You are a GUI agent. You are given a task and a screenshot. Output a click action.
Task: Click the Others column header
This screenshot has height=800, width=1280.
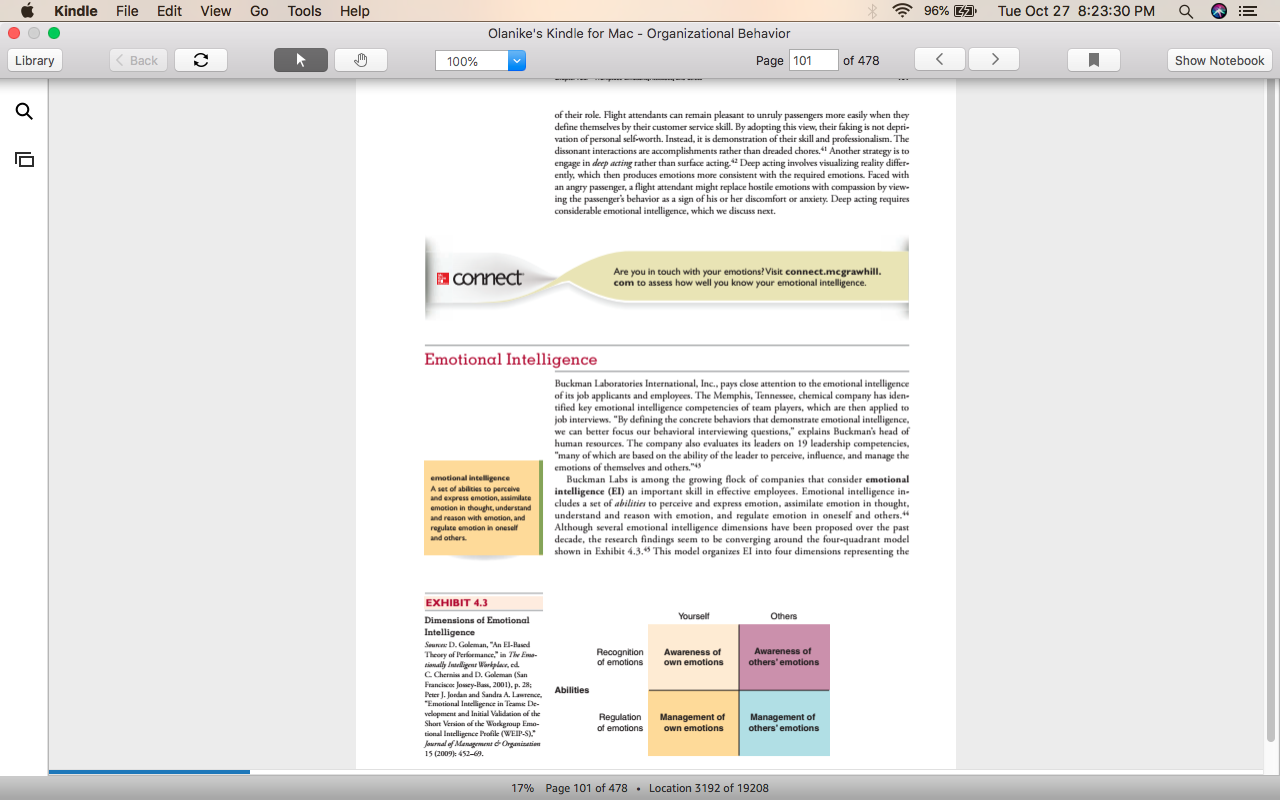click(784, 616)
